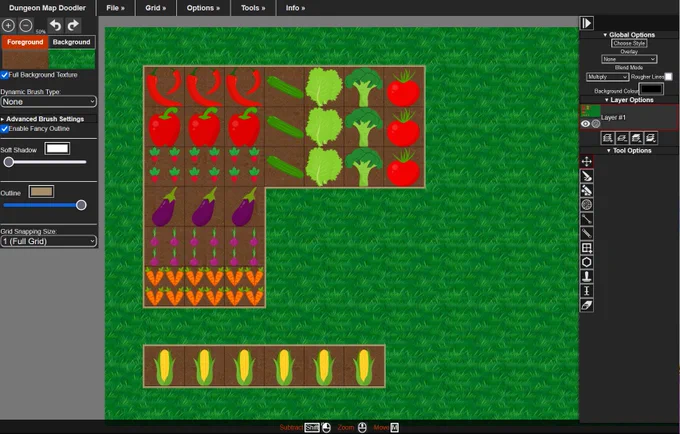Toggle visibility eye of Layer #1

(585, 124)
